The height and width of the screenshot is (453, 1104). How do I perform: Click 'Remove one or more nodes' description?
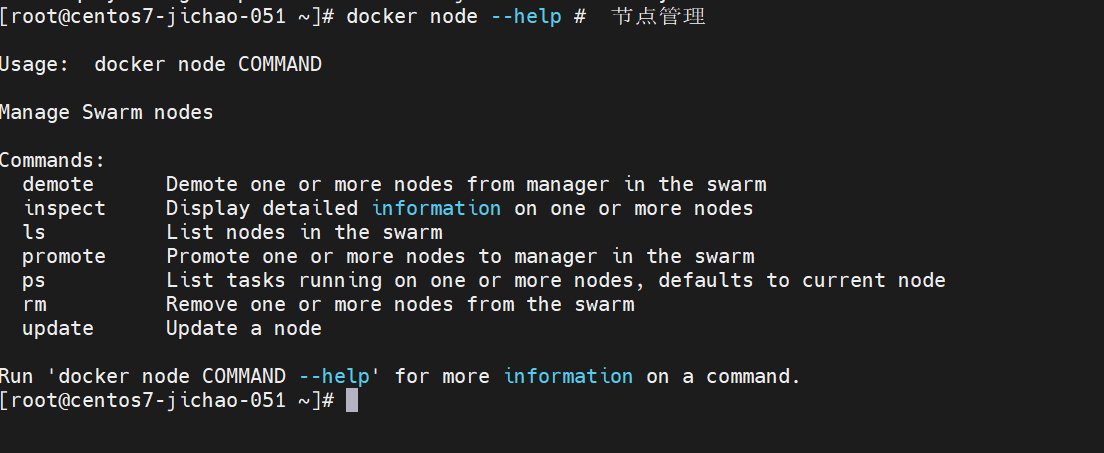[x=400, y=304]
